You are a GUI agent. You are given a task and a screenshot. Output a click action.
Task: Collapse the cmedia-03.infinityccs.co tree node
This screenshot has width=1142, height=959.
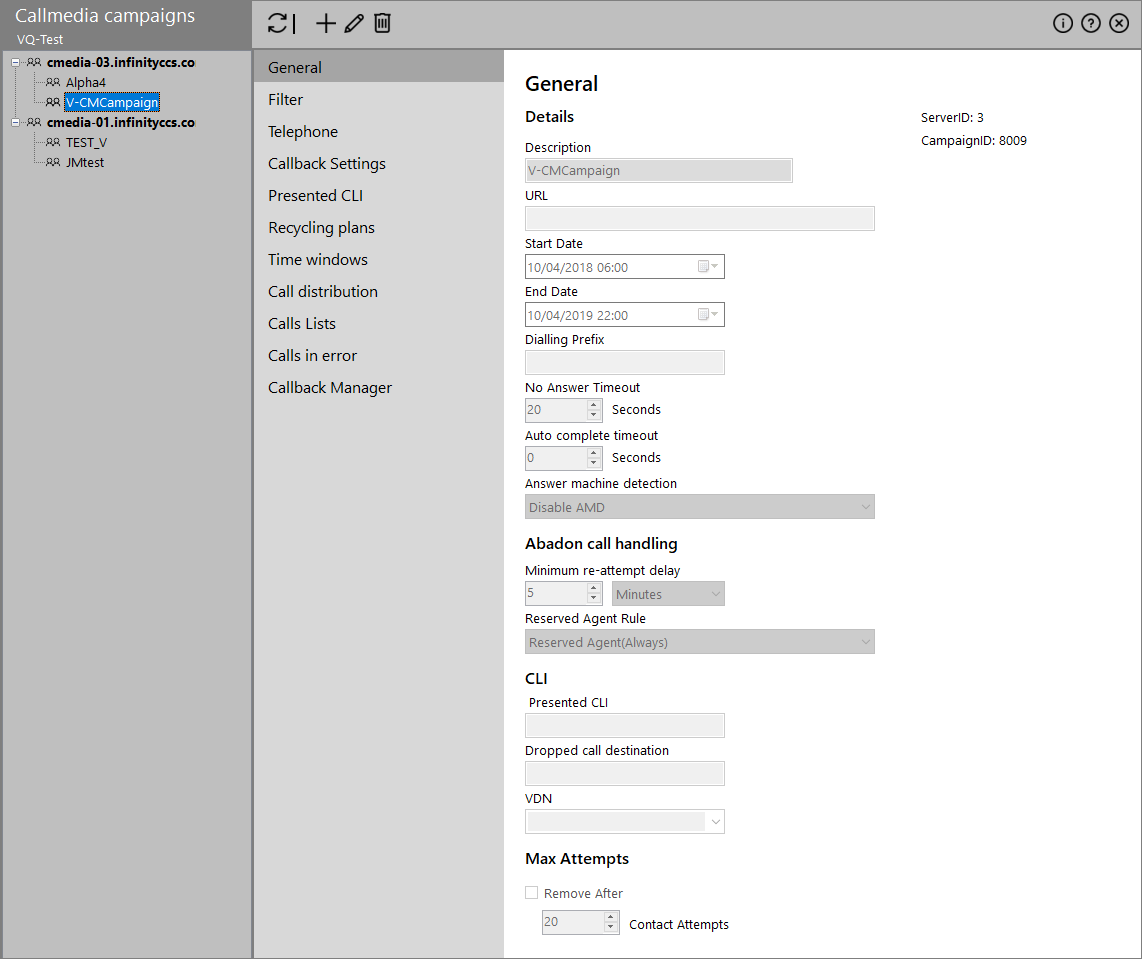16,63
